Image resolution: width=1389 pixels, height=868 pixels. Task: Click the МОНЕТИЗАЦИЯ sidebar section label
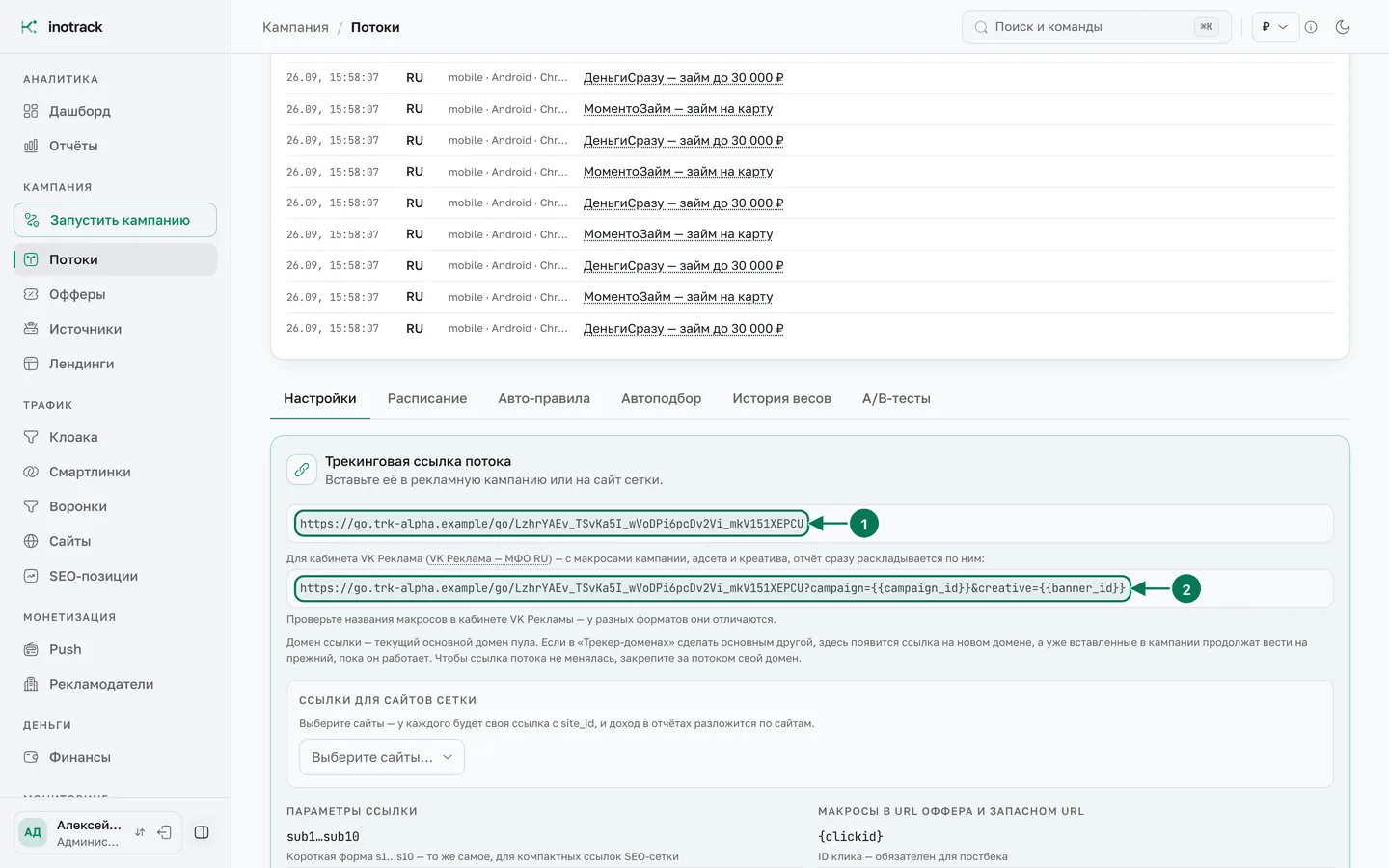click(x=69, y=617)
